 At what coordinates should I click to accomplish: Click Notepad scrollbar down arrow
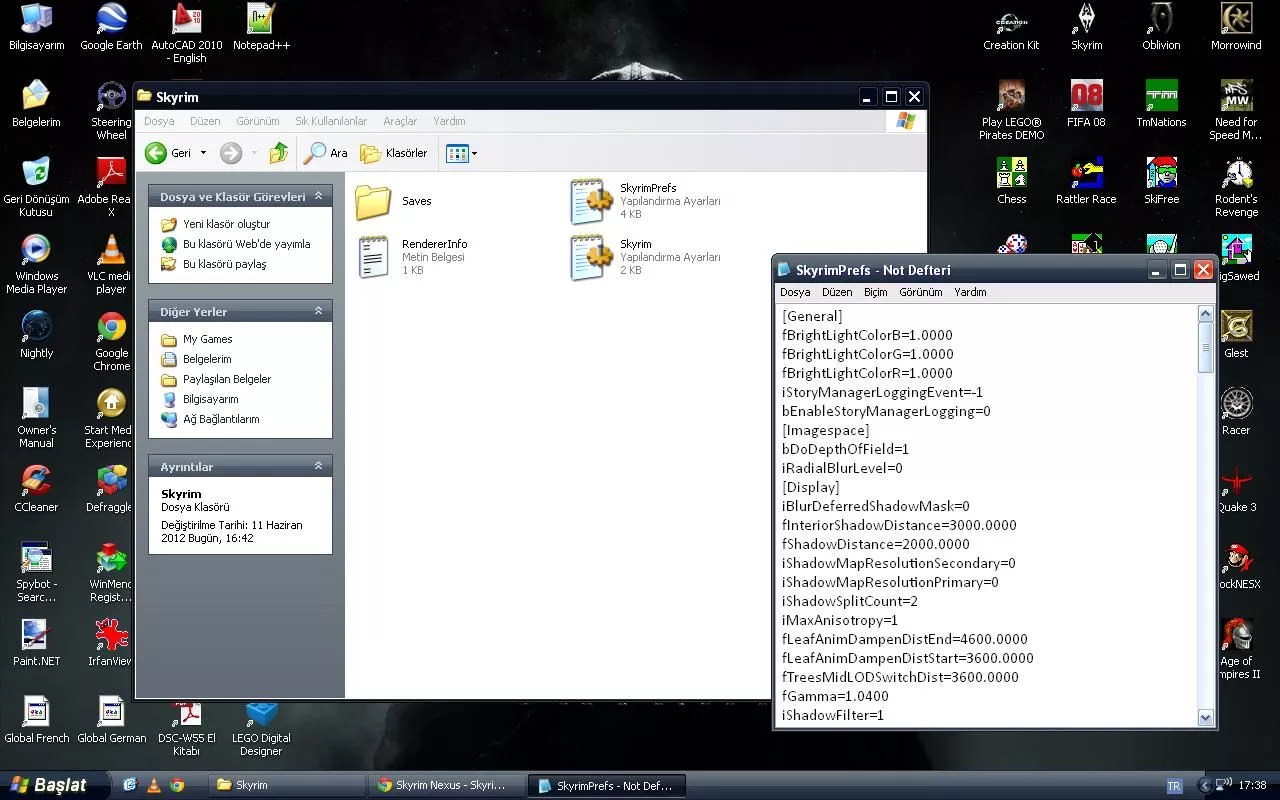pyautogui.click(x=1205, y=717)
